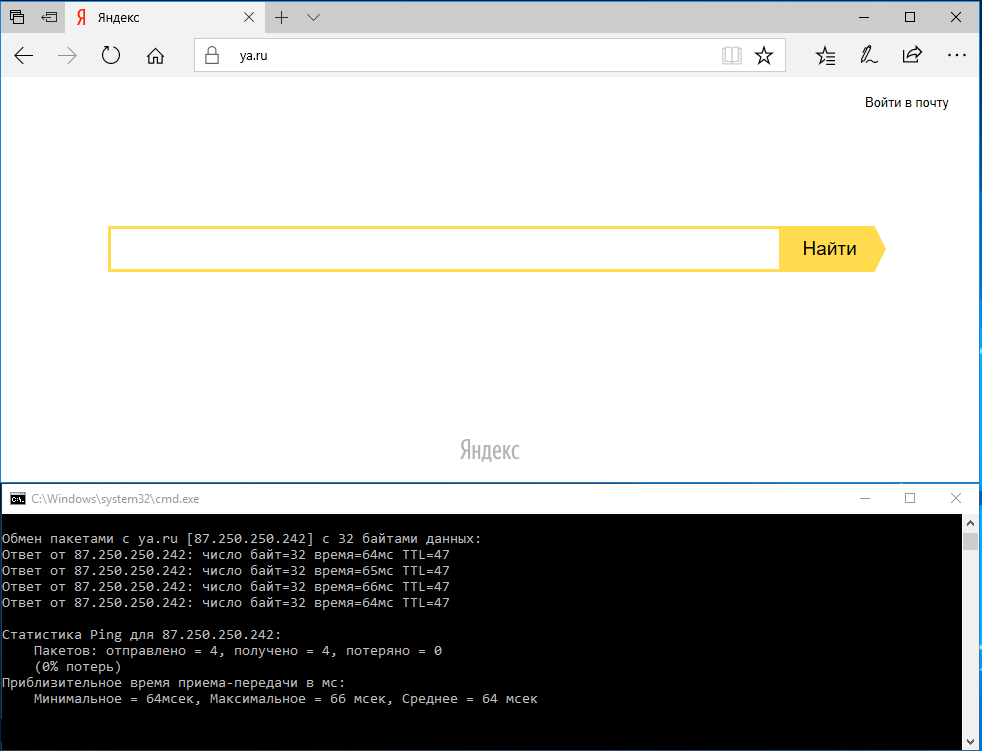Close the cmd.exe window
982x751 pixels.
(956, 499)
